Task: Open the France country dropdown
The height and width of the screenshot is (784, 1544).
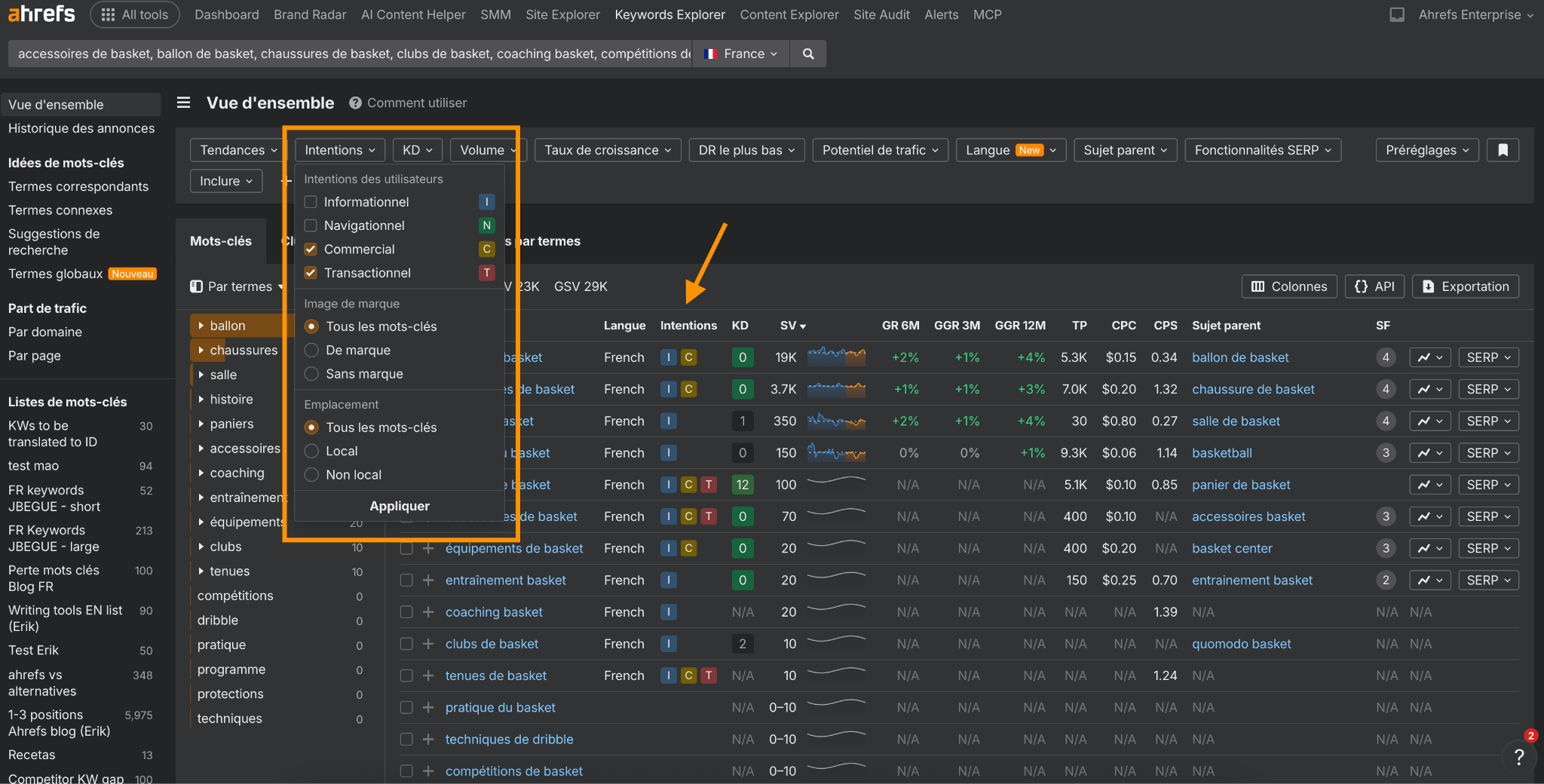Action: [741, 54]
